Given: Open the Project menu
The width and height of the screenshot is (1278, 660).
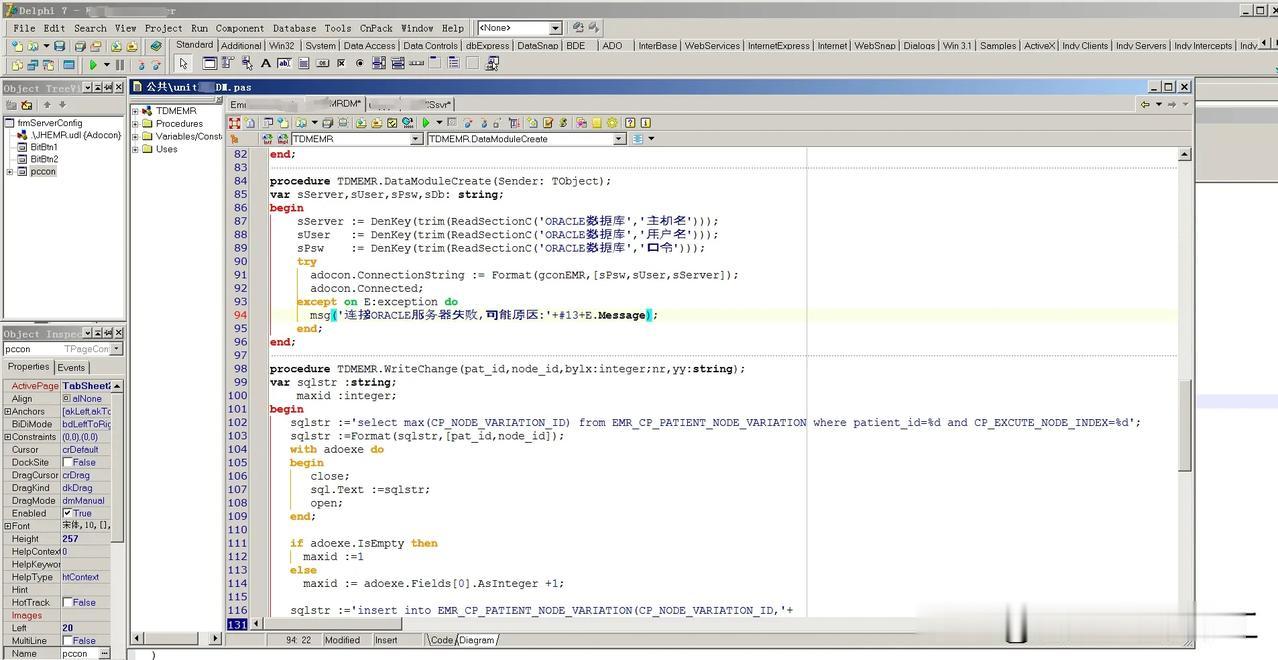Looking at the screenshot, I should (x=163, y=28).
